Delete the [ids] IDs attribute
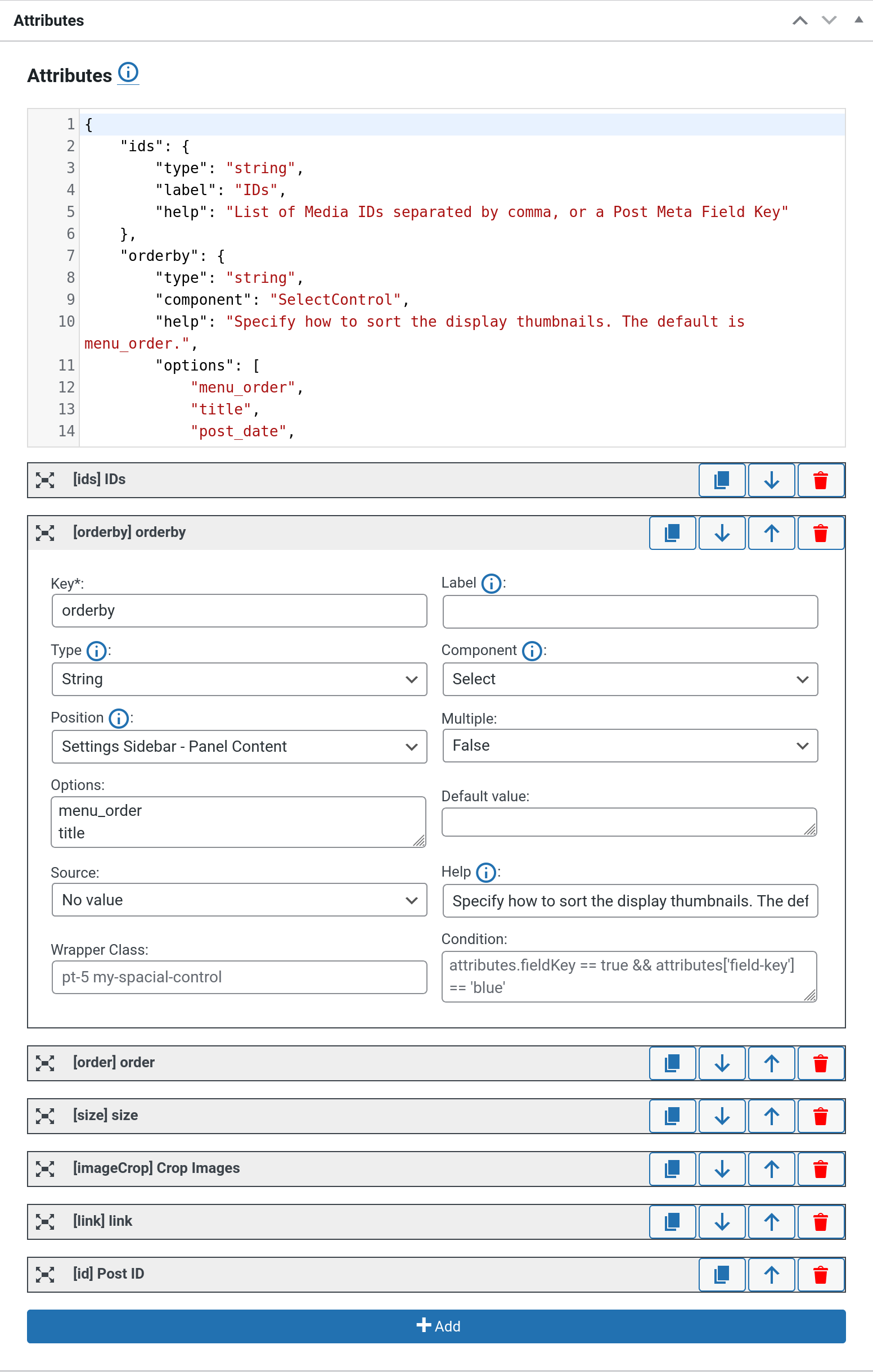The height and width of the screenshot is (1372, 873). pyautogui.click(x=821, y=480)
